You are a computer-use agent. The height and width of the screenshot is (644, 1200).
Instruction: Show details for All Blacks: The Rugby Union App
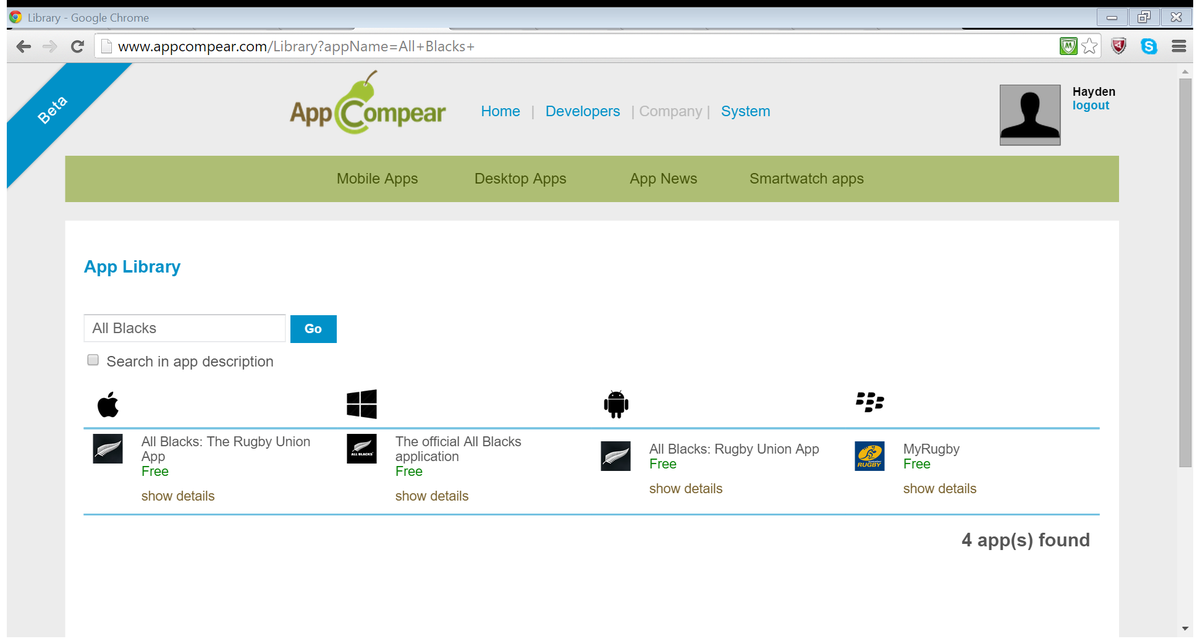(x=178, y=496)
